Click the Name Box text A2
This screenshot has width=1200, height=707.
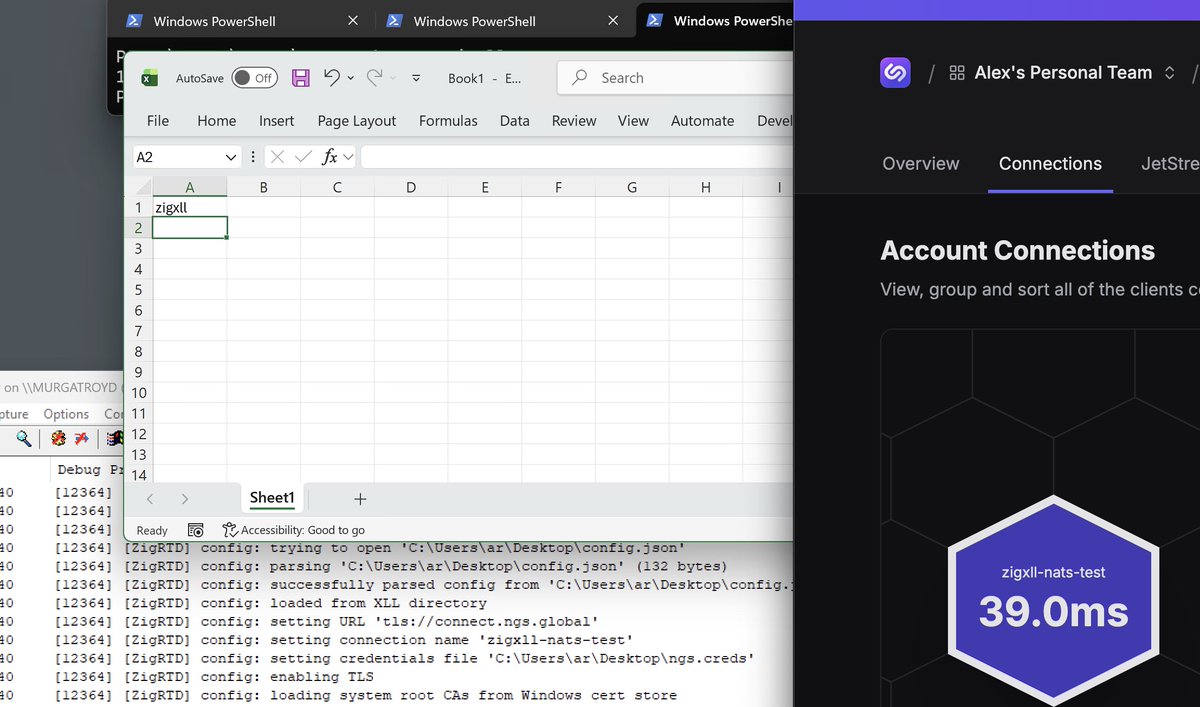point(145,157)
